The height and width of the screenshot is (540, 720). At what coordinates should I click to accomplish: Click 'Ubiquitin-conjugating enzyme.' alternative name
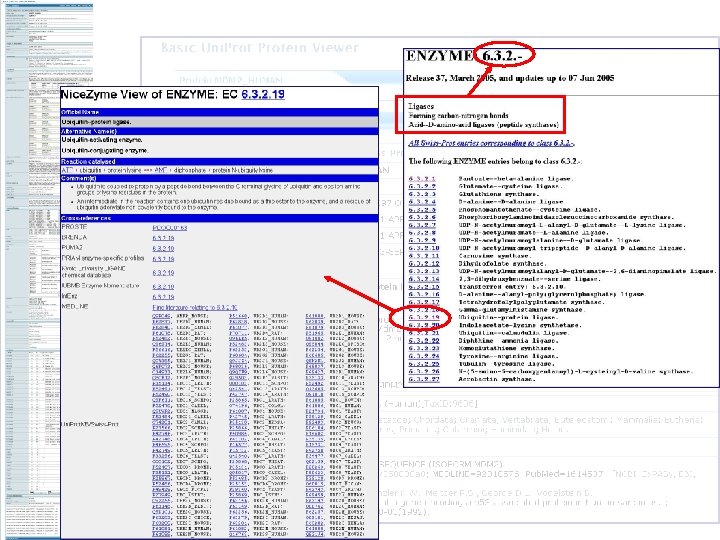click(105, 151)
